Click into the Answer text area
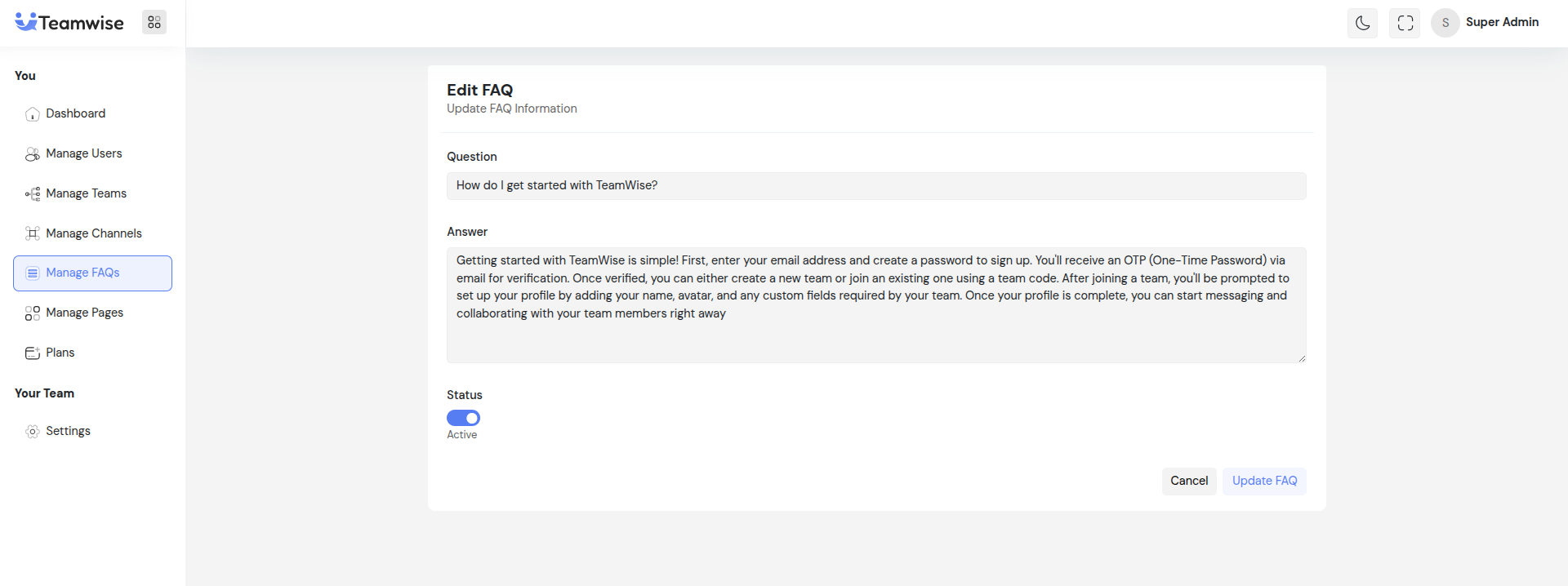 click(875, 304)
